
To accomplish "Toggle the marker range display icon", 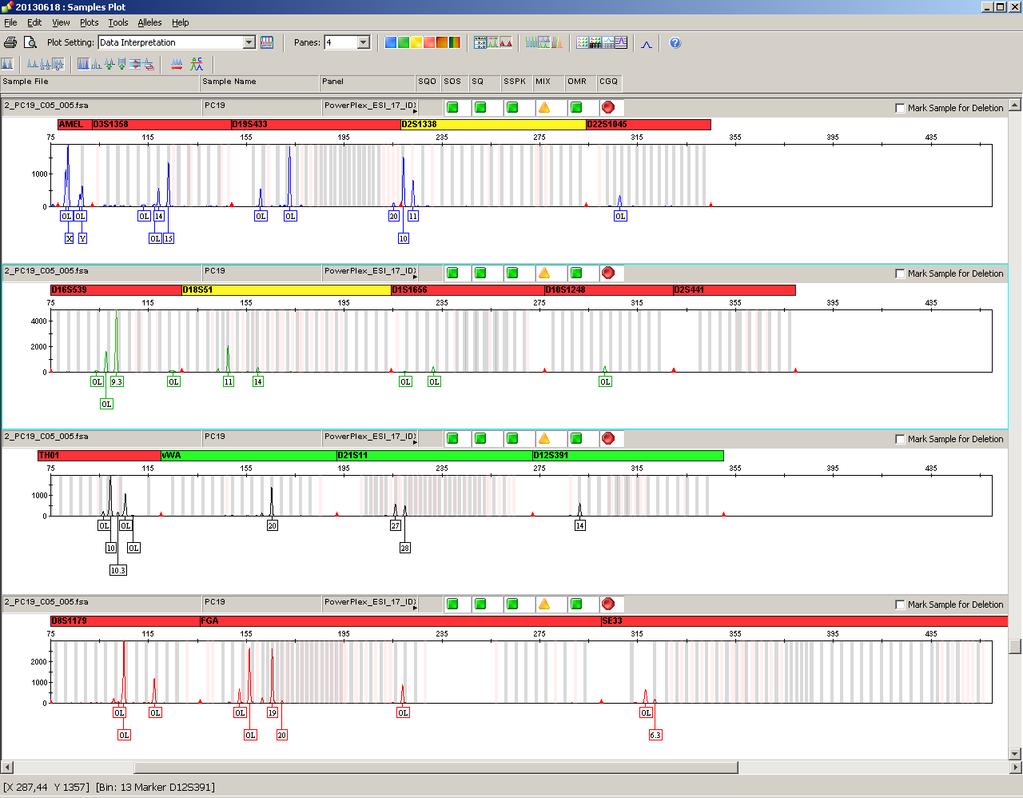I will point(493,42).
